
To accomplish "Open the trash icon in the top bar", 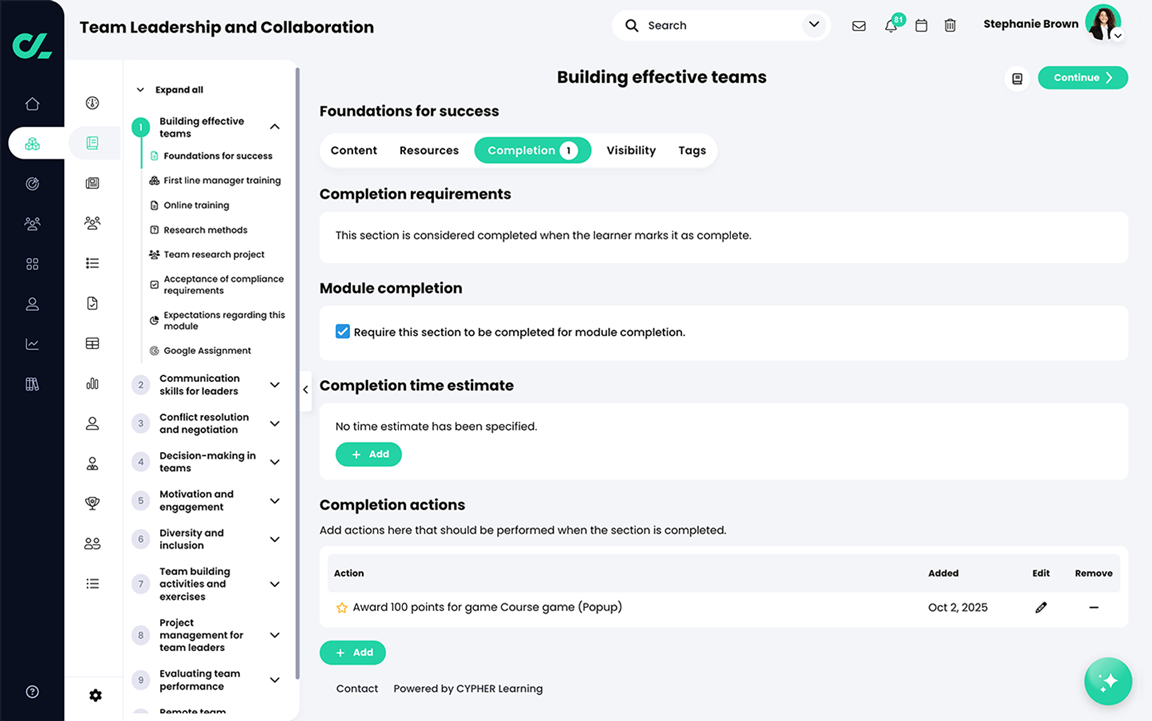I will click(x=950, y=25).
